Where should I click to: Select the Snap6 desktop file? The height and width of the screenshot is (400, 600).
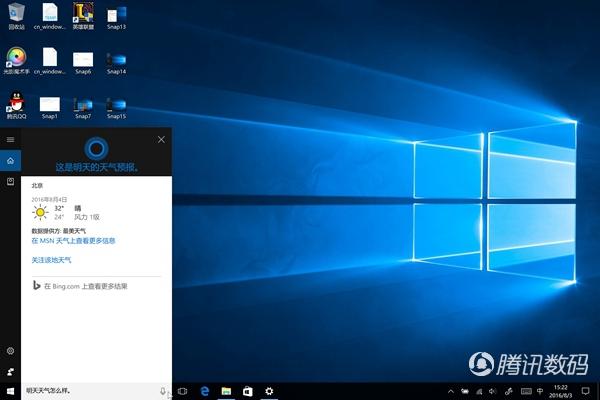tap(83, 62)
